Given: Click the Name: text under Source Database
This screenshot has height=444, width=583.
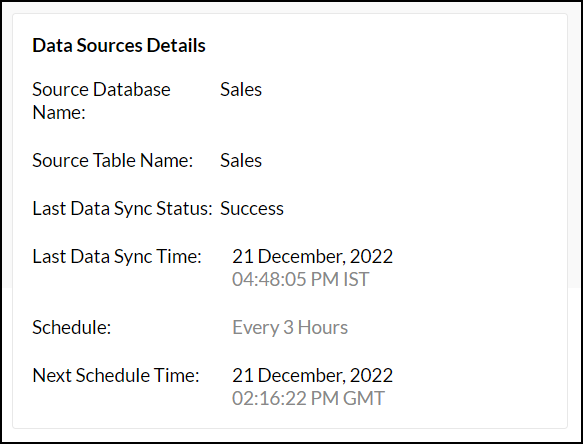Looking at the screenshot, I should point(59,113).
